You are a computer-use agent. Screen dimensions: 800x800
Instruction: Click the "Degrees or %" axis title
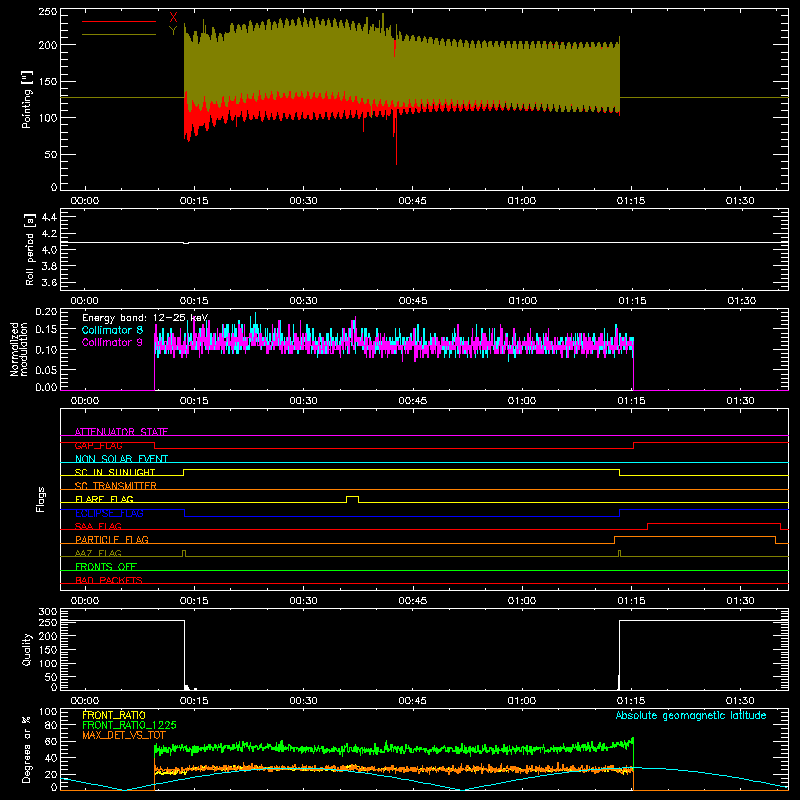tap(27, 749)
